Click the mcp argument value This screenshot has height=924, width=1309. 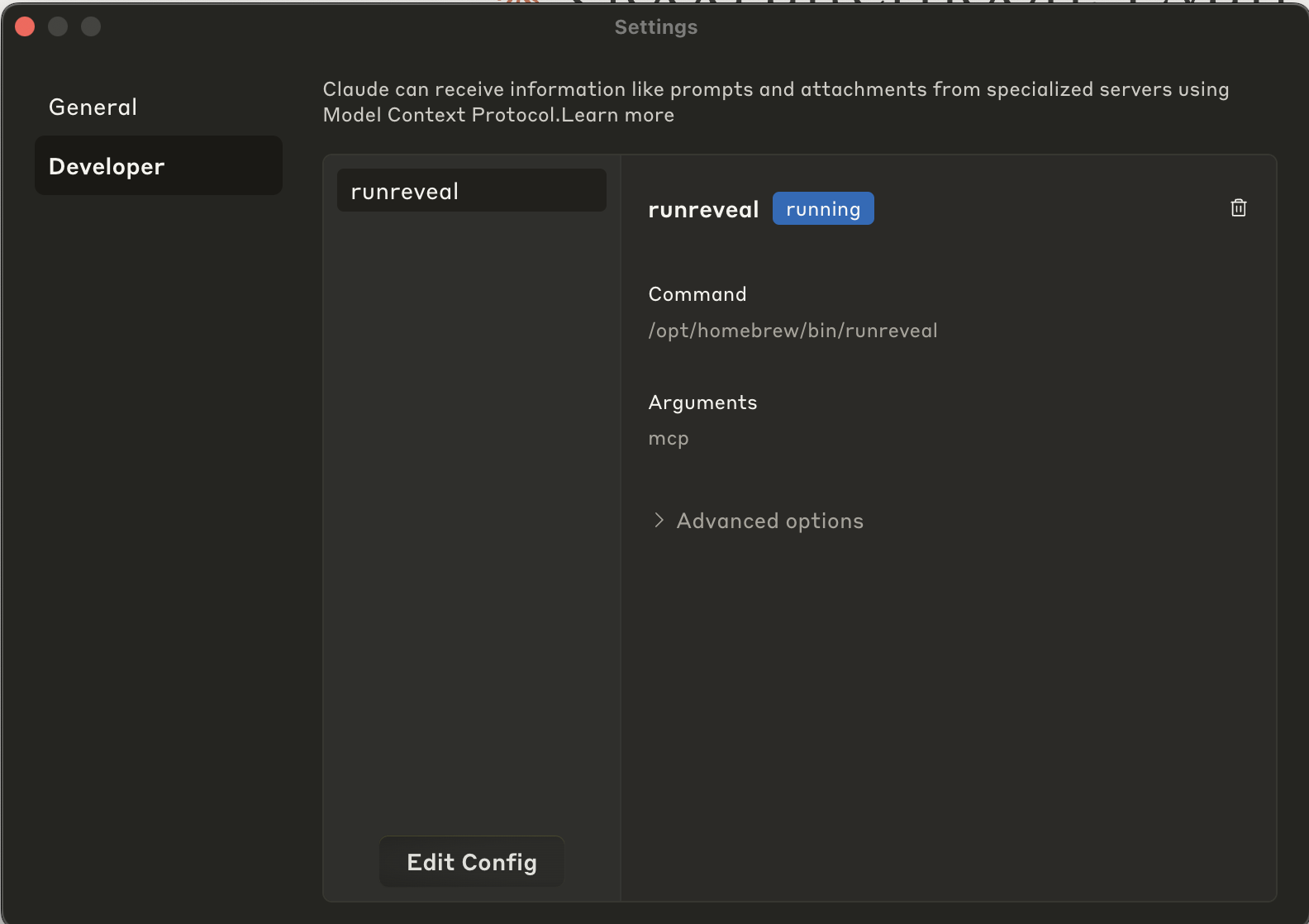click(668, 439)
